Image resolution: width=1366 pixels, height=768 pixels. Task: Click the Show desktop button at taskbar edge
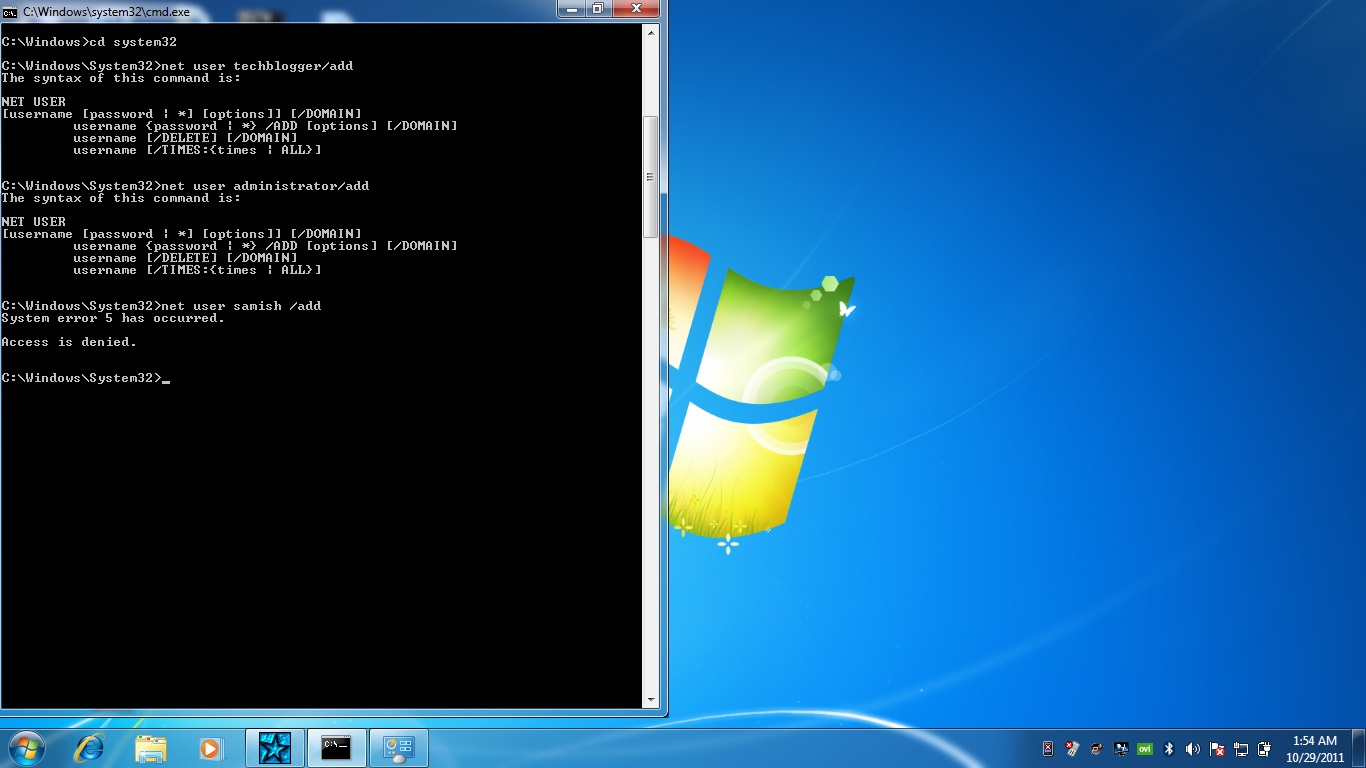click(1359, 748)
